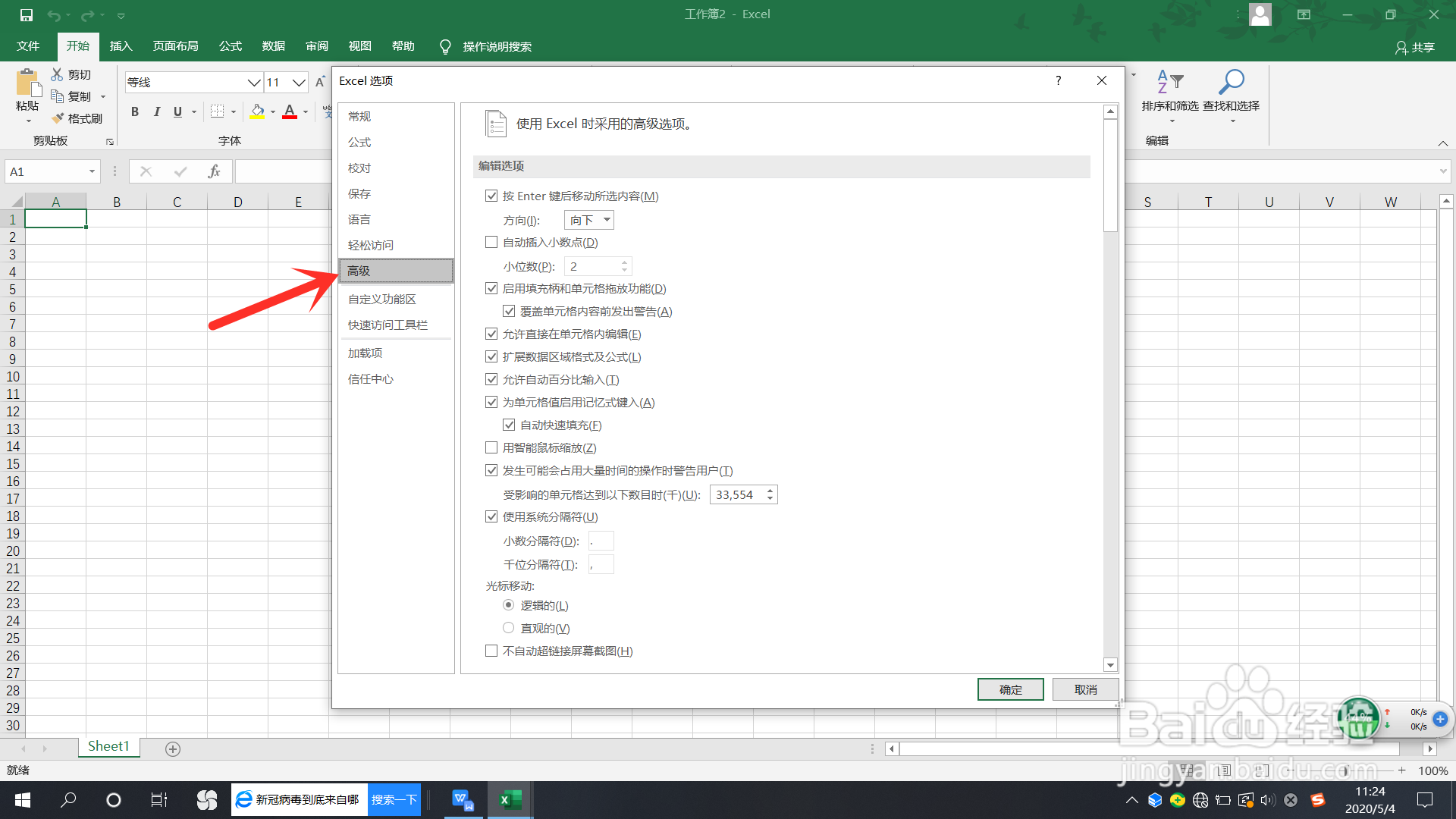
Task: Toggle Italic formatting
Action: 156,111
